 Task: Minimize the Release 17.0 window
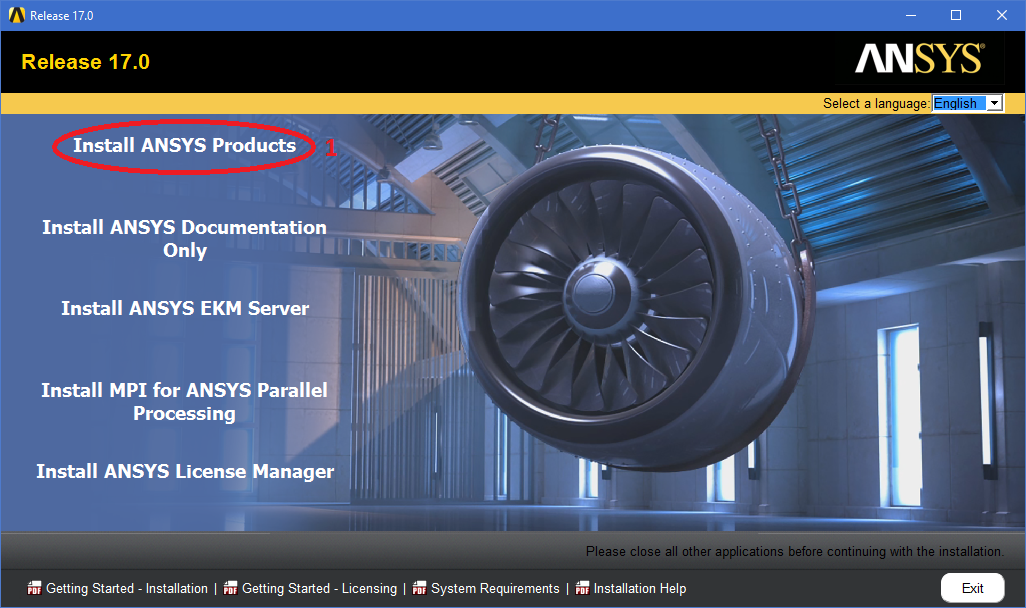pyautogui.click(x=910, y=15)
